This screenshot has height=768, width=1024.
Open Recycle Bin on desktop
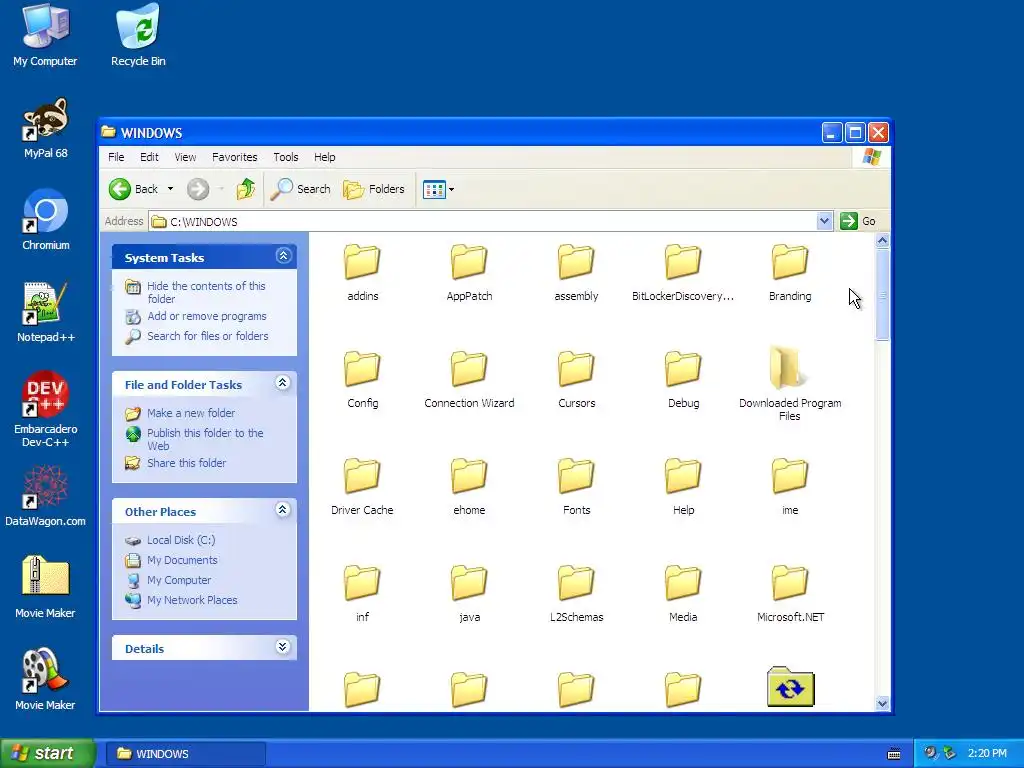[138, 35]
